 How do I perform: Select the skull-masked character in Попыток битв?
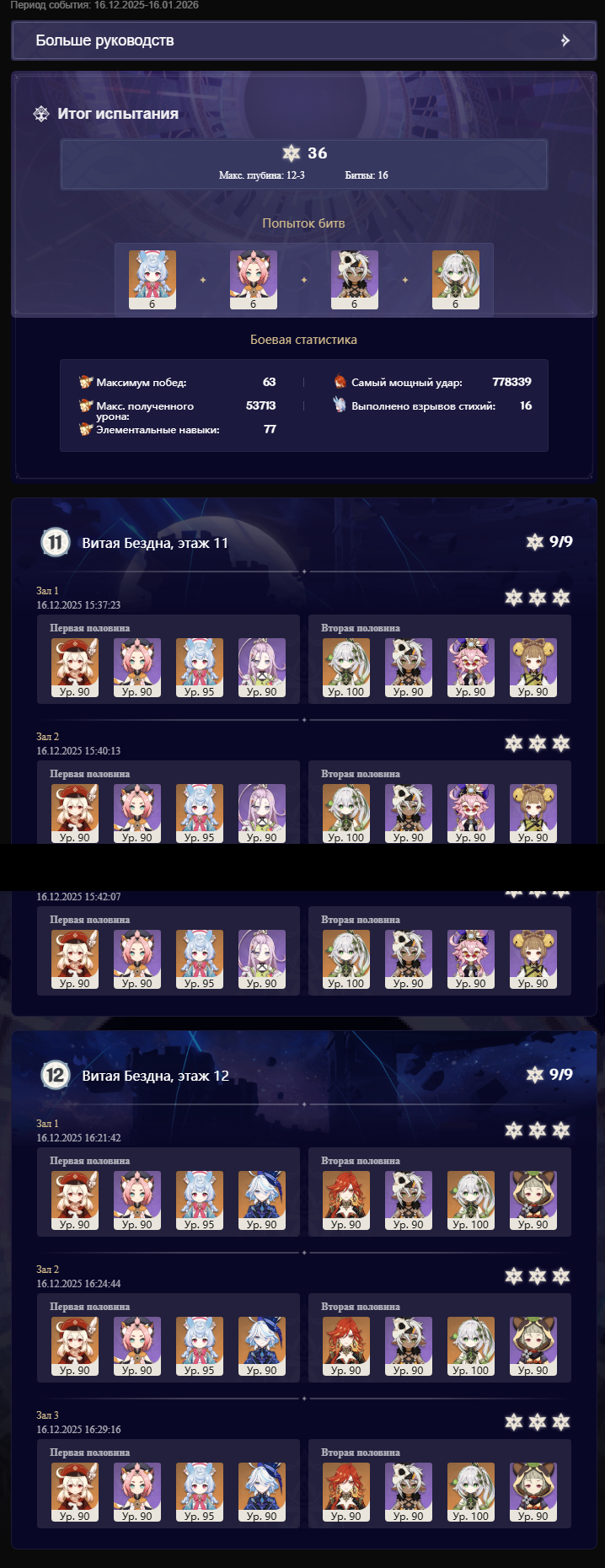tap(355, 280)
